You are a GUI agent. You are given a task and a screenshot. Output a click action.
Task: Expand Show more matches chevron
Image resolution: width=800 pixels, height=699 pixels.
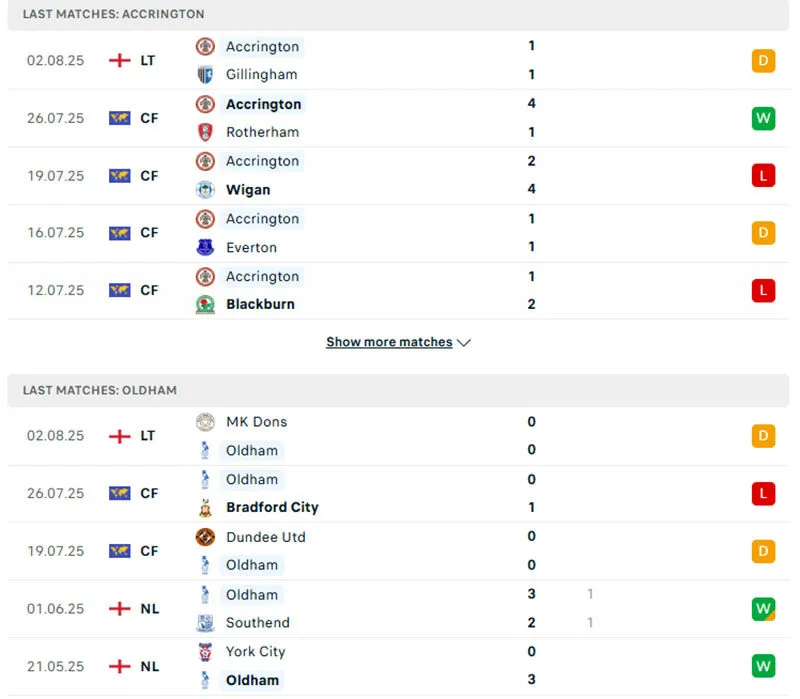click(x=464, y=342)
